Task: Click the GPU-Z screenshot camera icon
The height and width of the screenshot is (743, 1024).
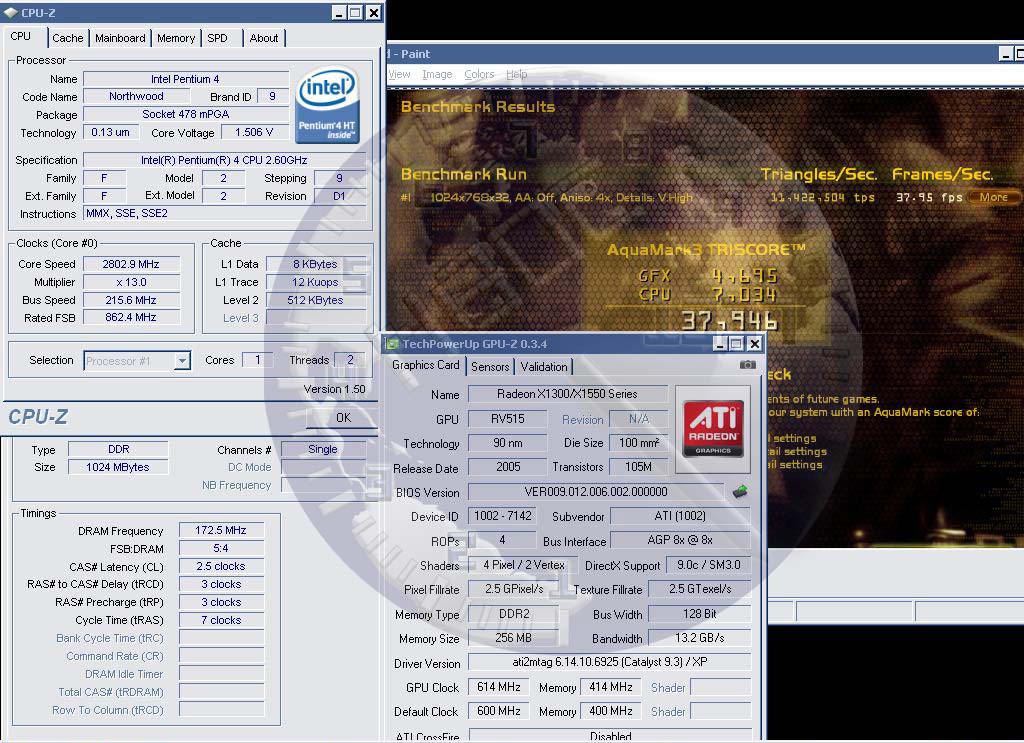Action: [747, 364]
